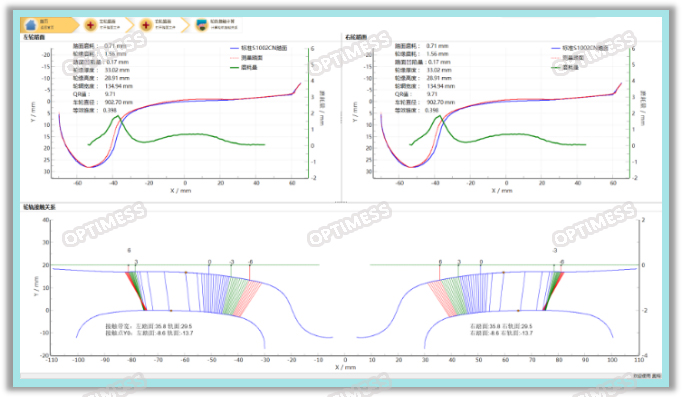This screenshot has height=397, width=682.
Task: Click the vertical splitter between wheel charts
Action: 341,117
